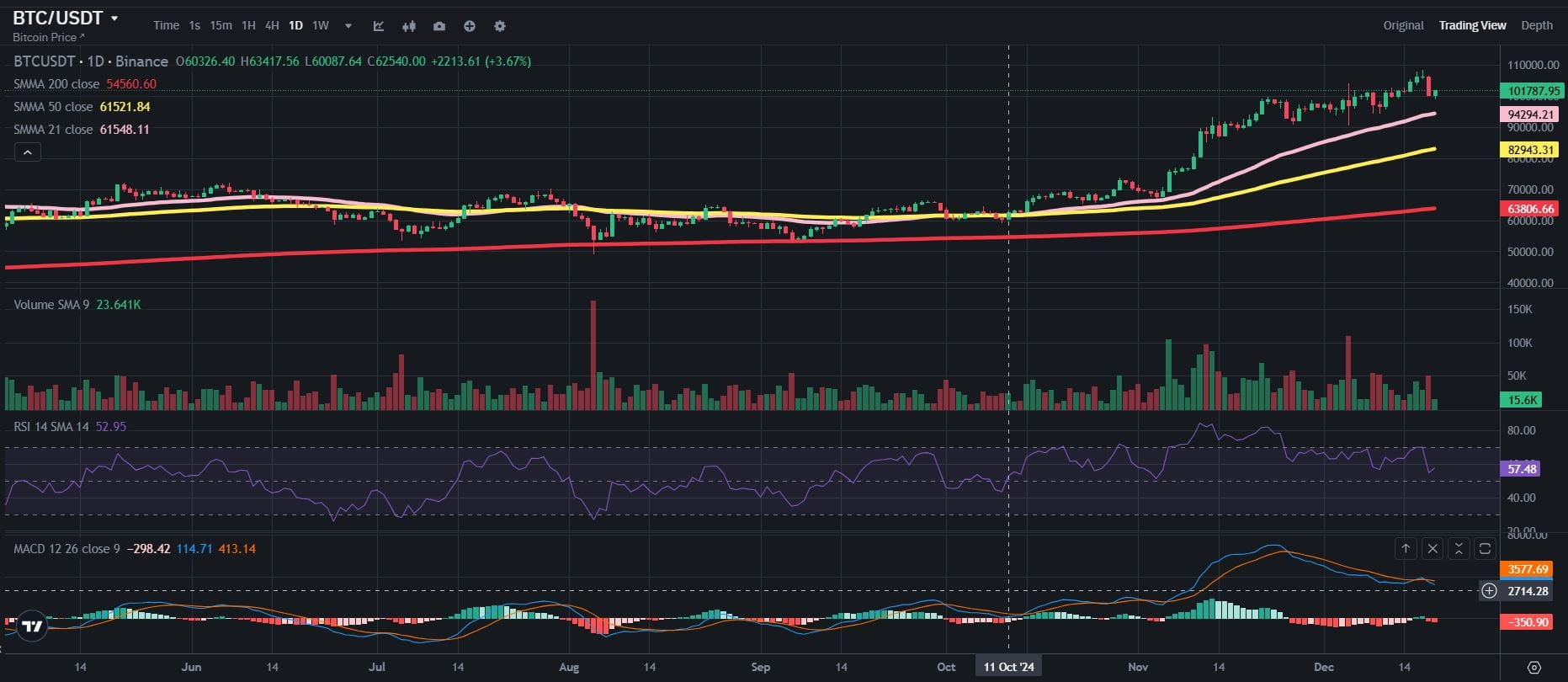The width and height of the screenshot is (1568, 682).
Task: Open axis settings hexagon icon bottom-right
Action: point(1533,668)
